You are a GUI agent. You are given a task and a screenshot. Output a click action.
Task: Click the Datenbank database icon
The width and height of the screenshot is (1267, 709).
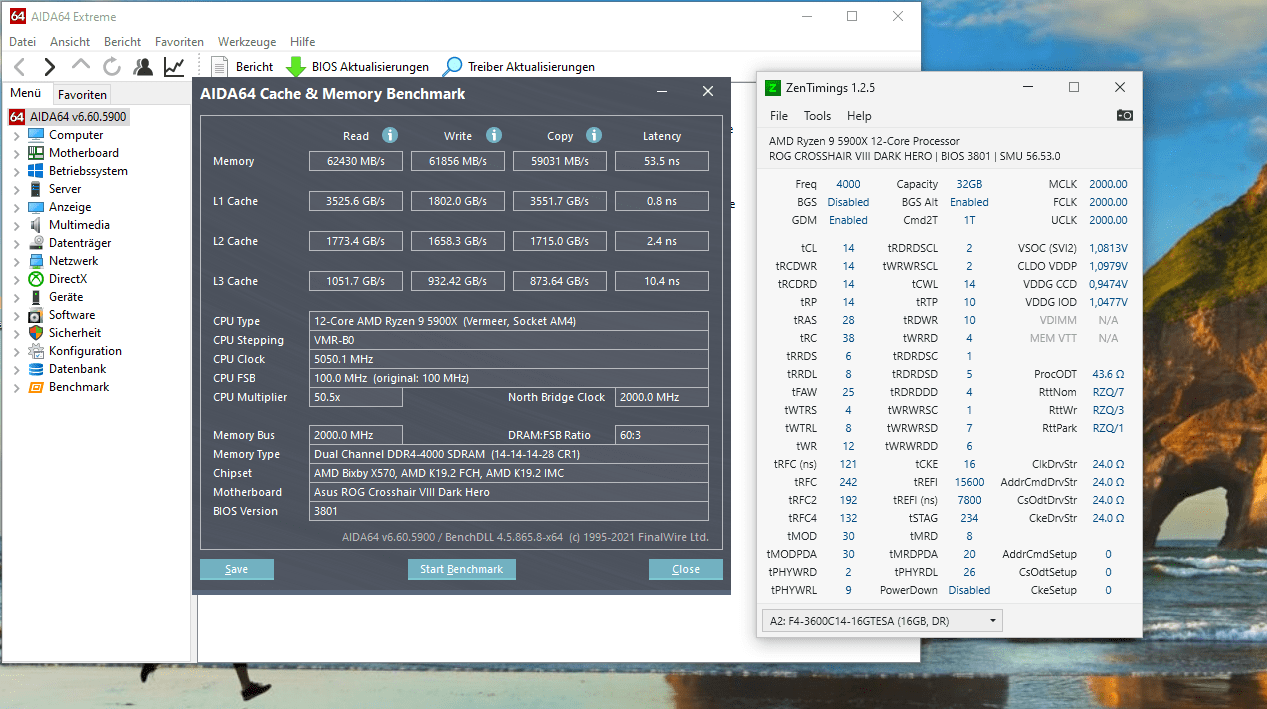coord(36,369)
